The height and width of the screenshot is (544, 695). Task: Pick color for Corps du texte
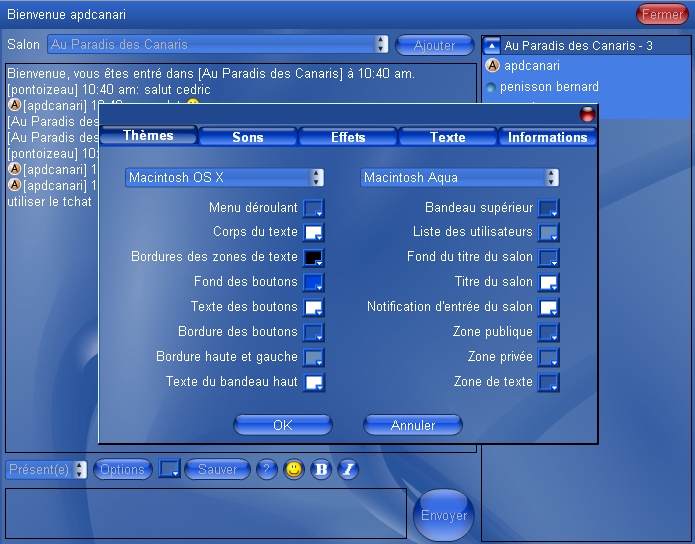coord(314,233)
